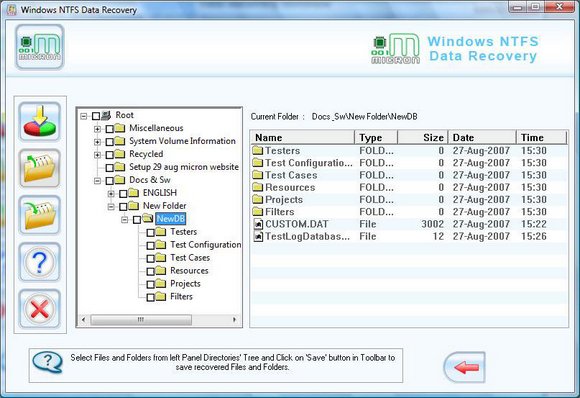Image resolution: width=580 pixels, height=398 pixels.
Task: Click the tree panel horizontal scrollbar thumb
Action: [x=141, y=319]
